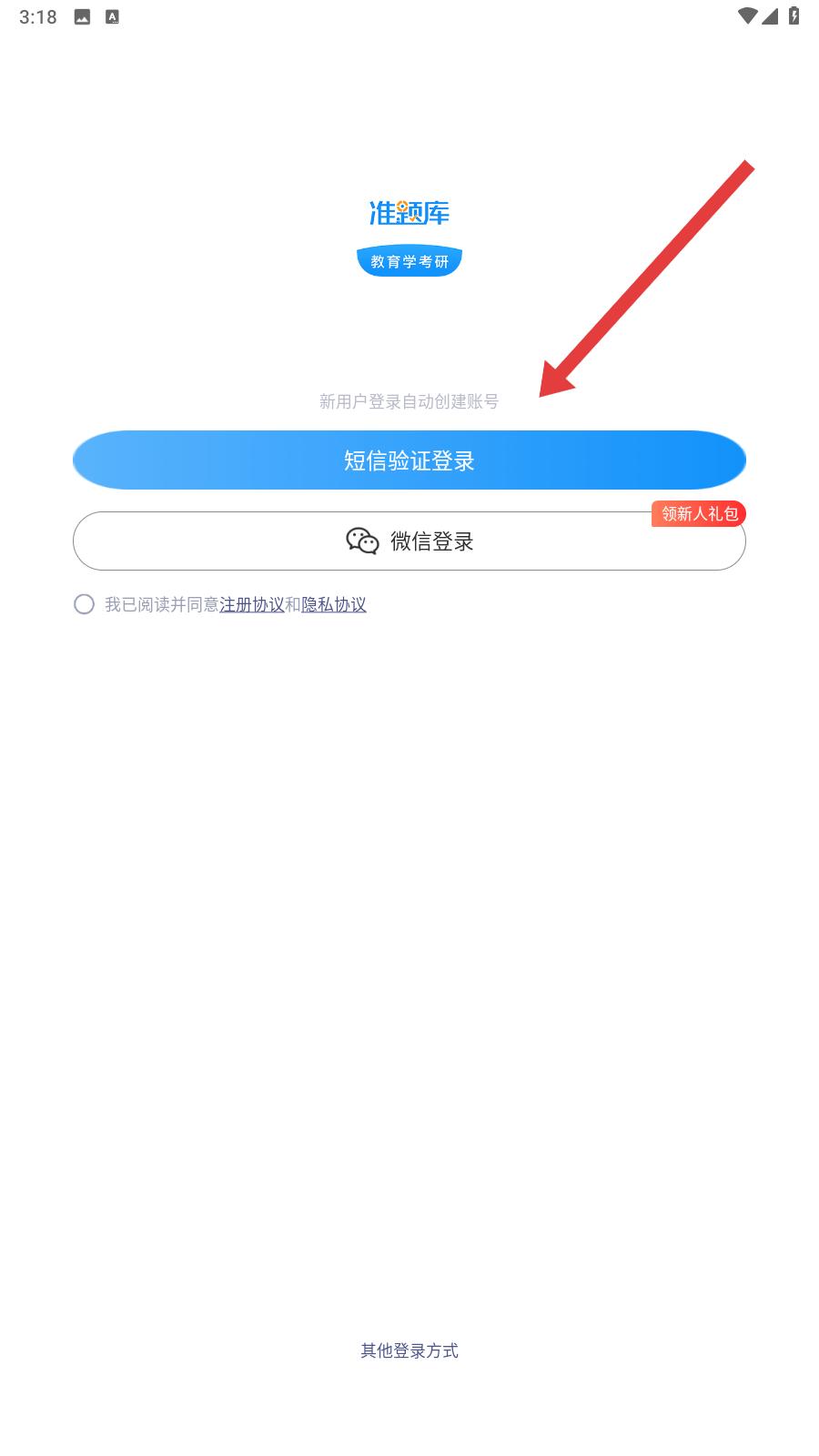Tap the WeChat logo icon

click(362, 541)
